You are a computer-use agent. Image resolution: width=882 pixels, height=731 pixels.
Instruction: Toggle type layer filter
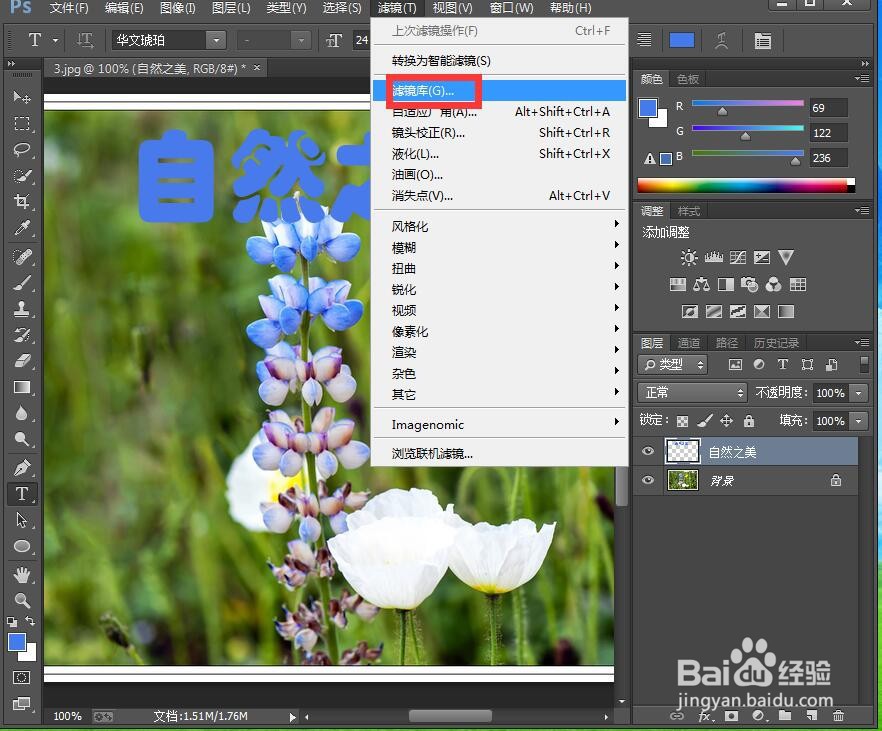coord(782,364)
